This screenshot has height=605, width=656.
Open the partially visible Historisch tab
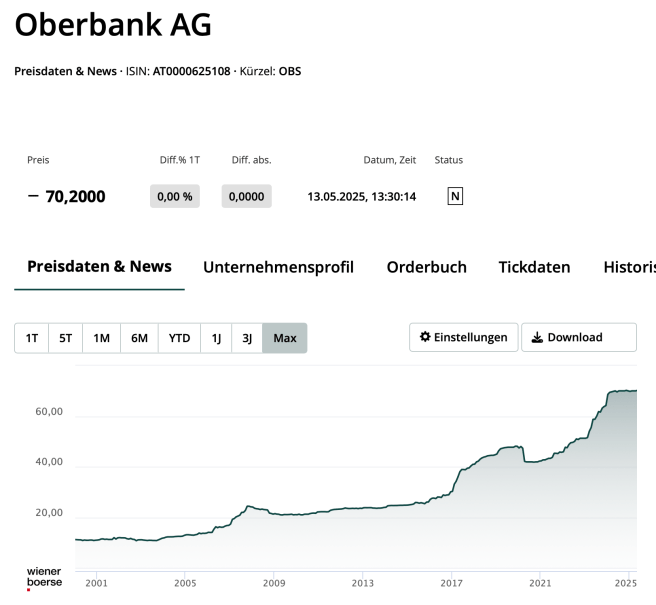[x=629, y=268]
